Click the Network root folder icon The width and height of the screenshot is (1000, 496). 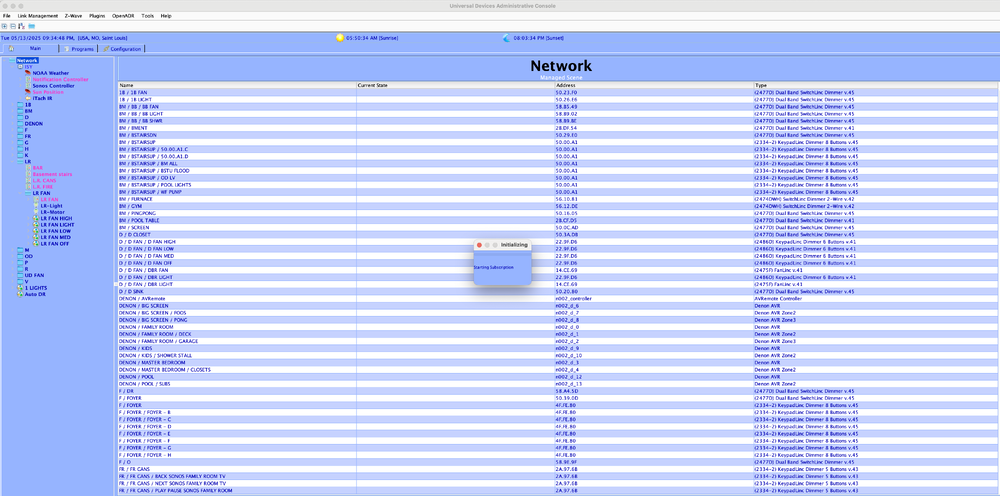tap(12, 61)
